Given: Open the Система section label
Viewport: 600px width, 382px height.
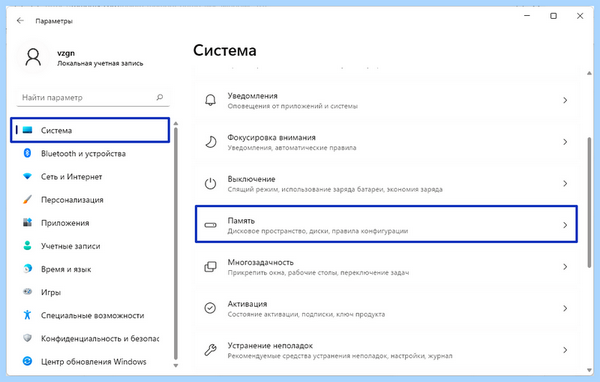Looking at the screenshot, I should point(57,131).
